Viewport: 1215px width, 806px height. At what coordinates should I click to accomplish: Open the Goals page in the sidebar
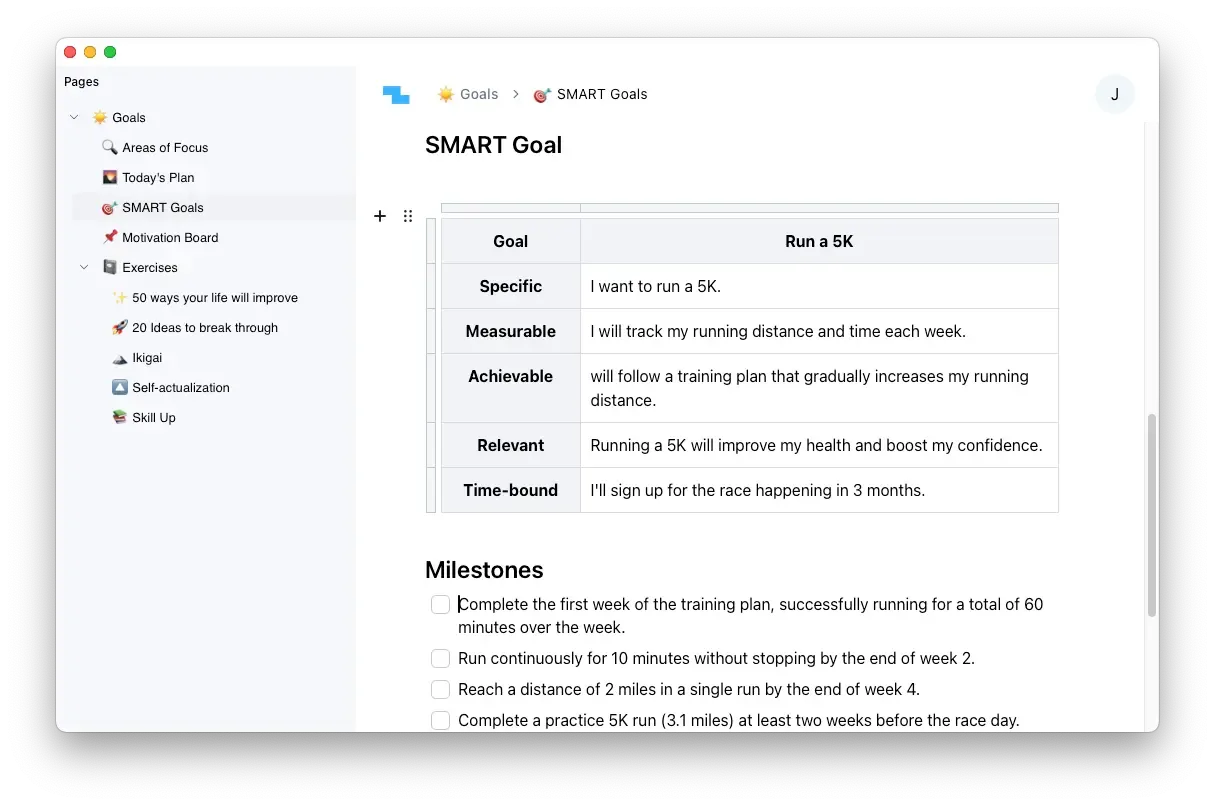[x=129, y=118]
